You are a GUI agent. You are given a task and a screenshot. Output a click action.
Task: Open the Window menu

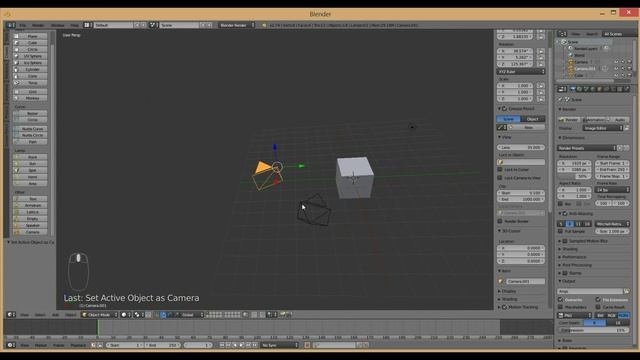point(58,25)
